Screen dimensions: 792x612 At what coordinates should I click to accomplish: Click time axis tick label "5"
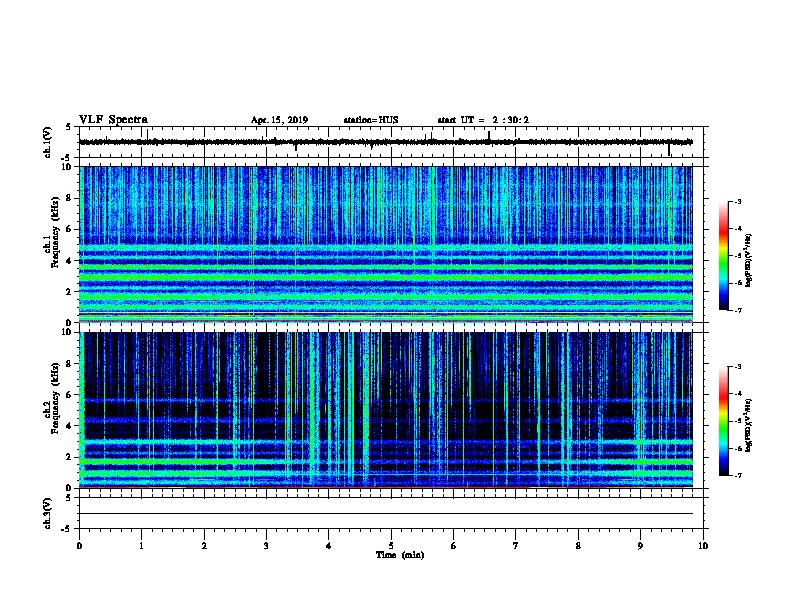[391, 546]
